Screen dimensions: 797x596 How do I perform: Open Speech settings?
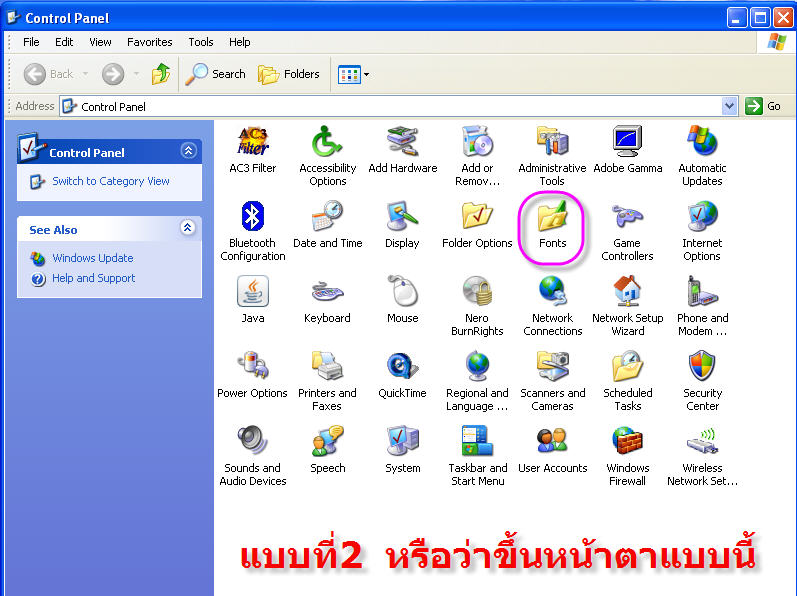pos(328,450)
